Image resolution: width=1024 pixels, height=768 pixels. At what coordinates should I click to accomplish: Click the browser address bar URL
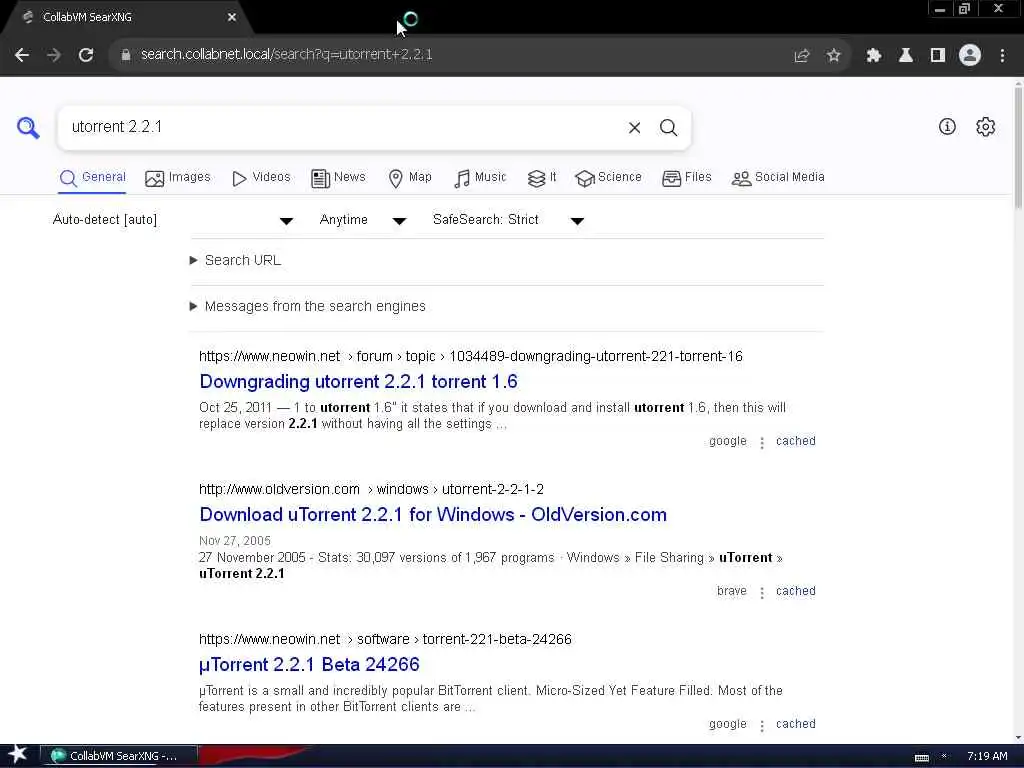[287, 55]
